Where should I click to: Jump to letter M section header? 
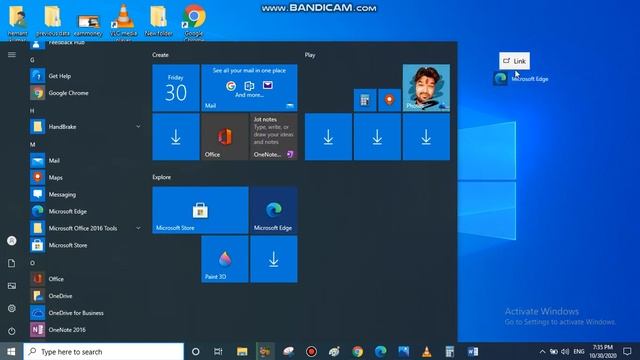coord(33,144)
